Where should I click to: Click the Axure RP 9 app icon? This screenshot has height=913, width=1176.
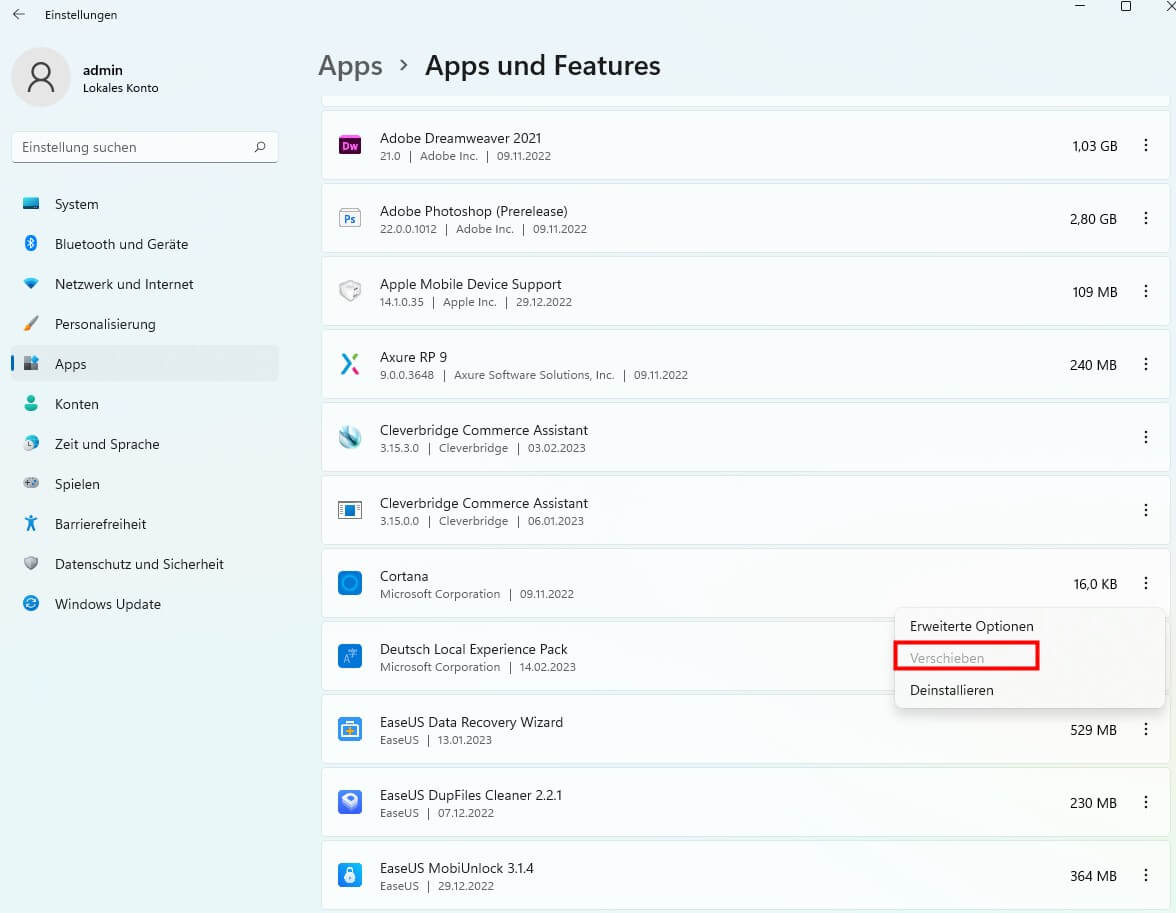coord(349,365)
